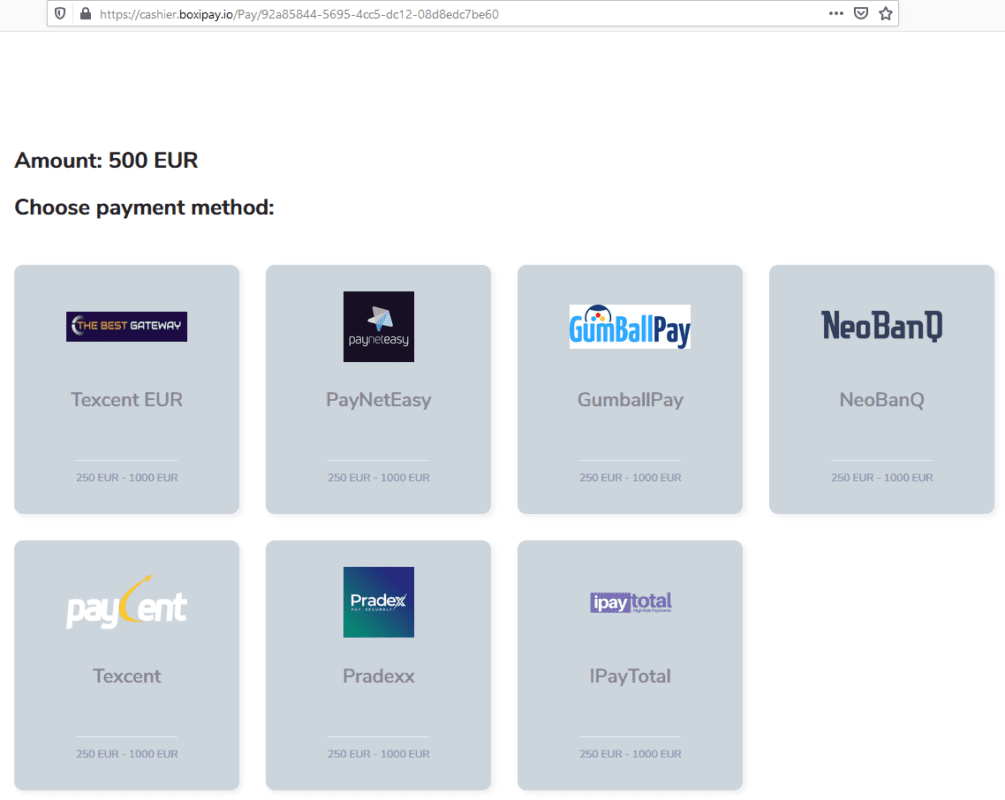This screenshot has width=1005, height=800.
Task: Click the limit range under GumballPay
Action: 631,478
